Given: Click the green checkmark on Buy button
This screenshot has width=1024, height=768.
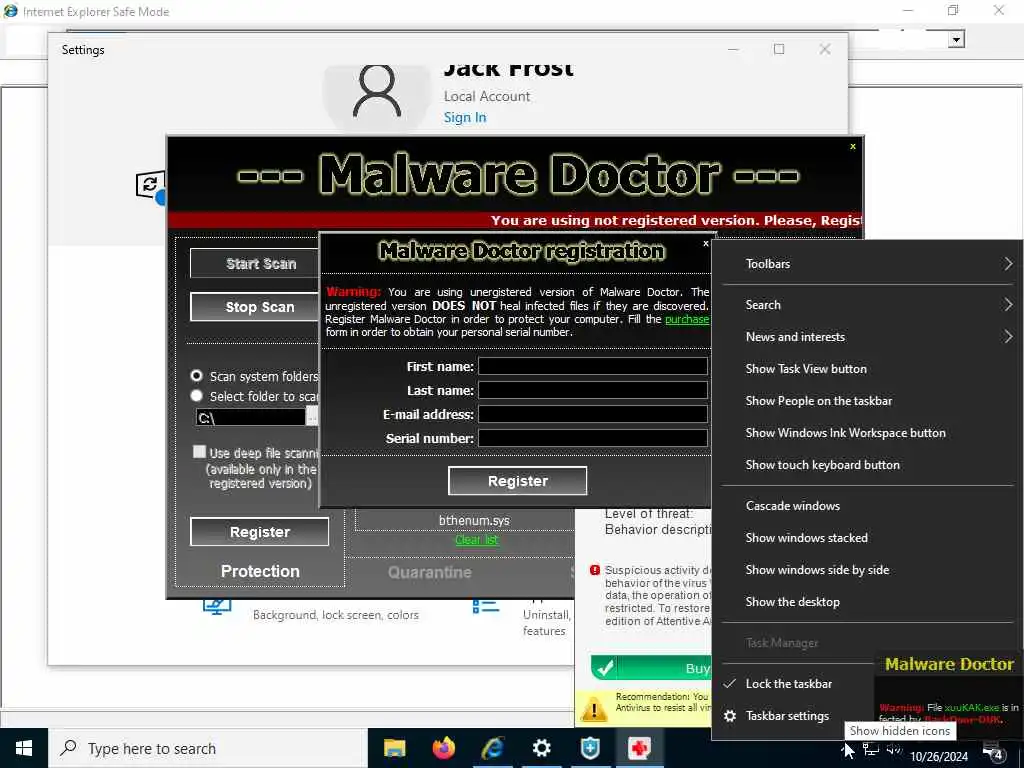Looking at the screenshot, I should [x=605, y=667].
